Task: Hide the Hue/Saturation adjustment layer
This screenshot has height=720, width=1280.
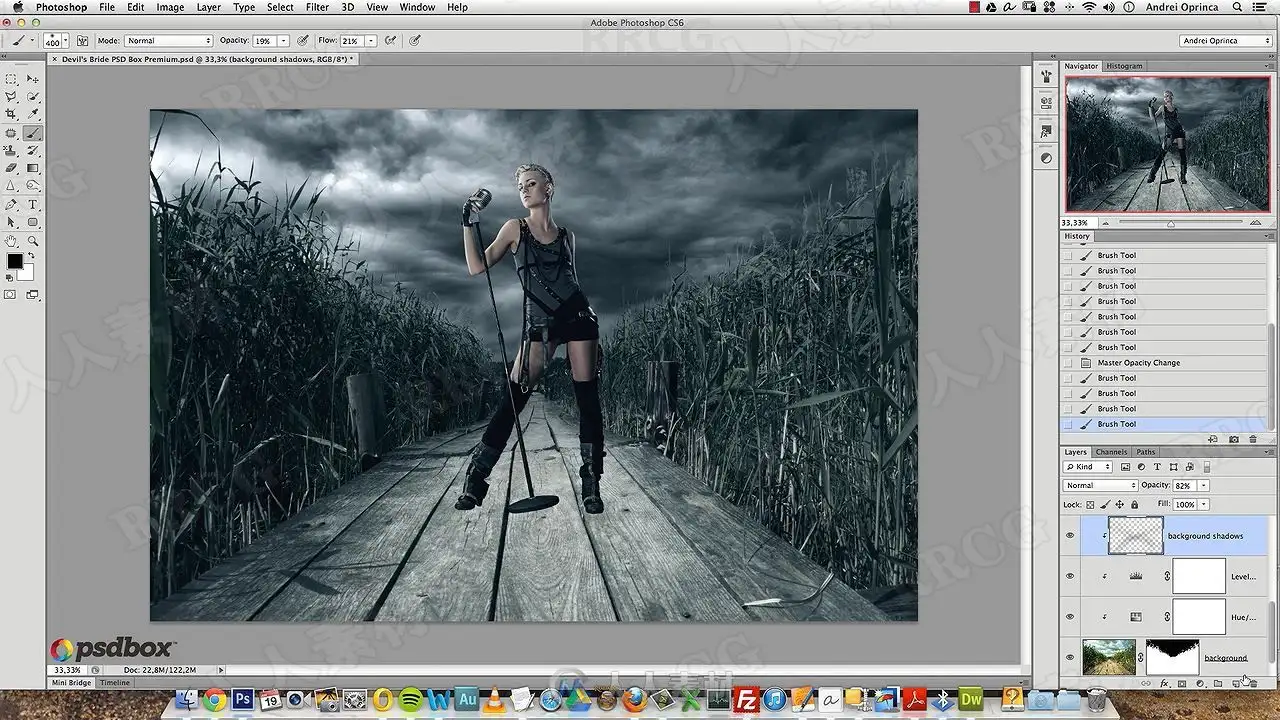Action: [x=1070, y=616]
